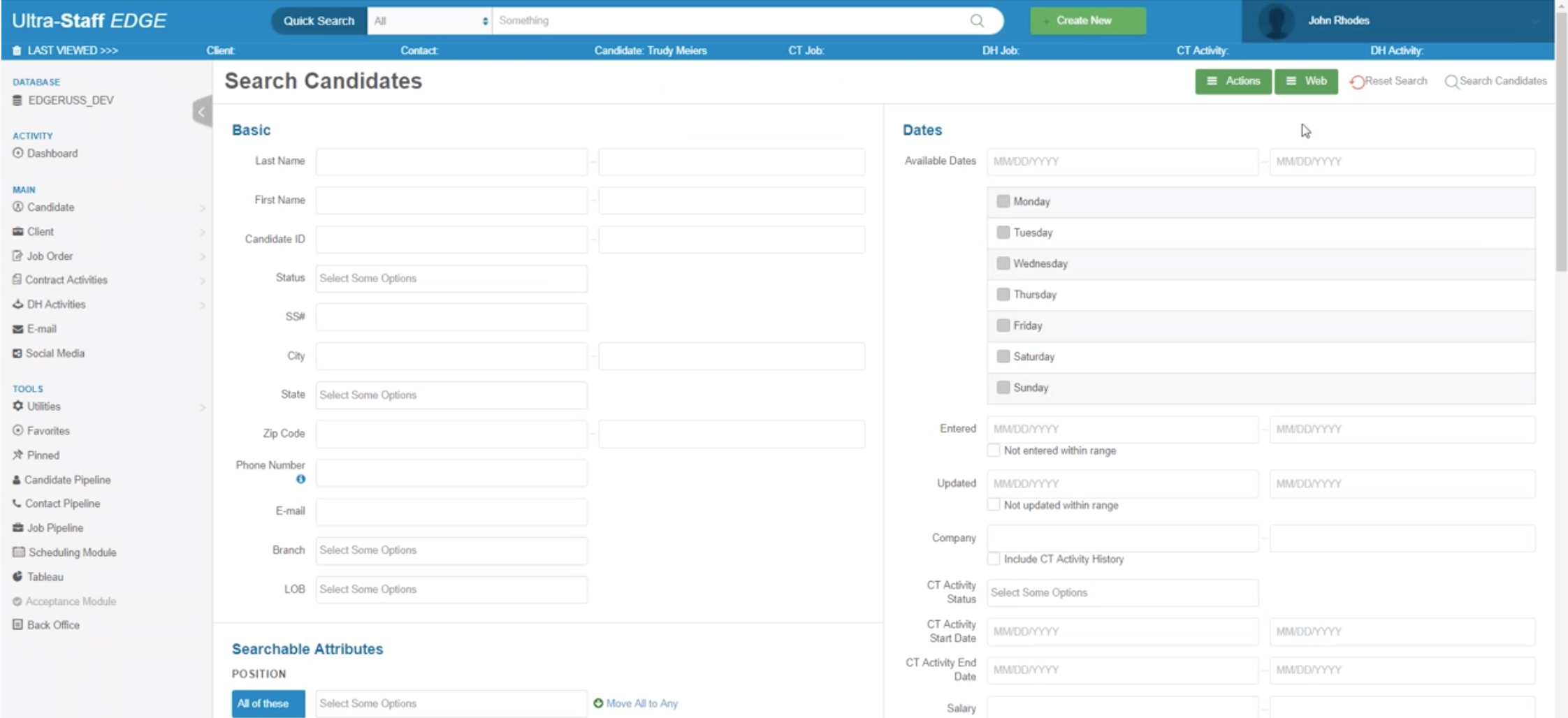Open the Back Office module
Image resolution: width=1568 pixels, height=718 pixels.
(x=52, y=624)
